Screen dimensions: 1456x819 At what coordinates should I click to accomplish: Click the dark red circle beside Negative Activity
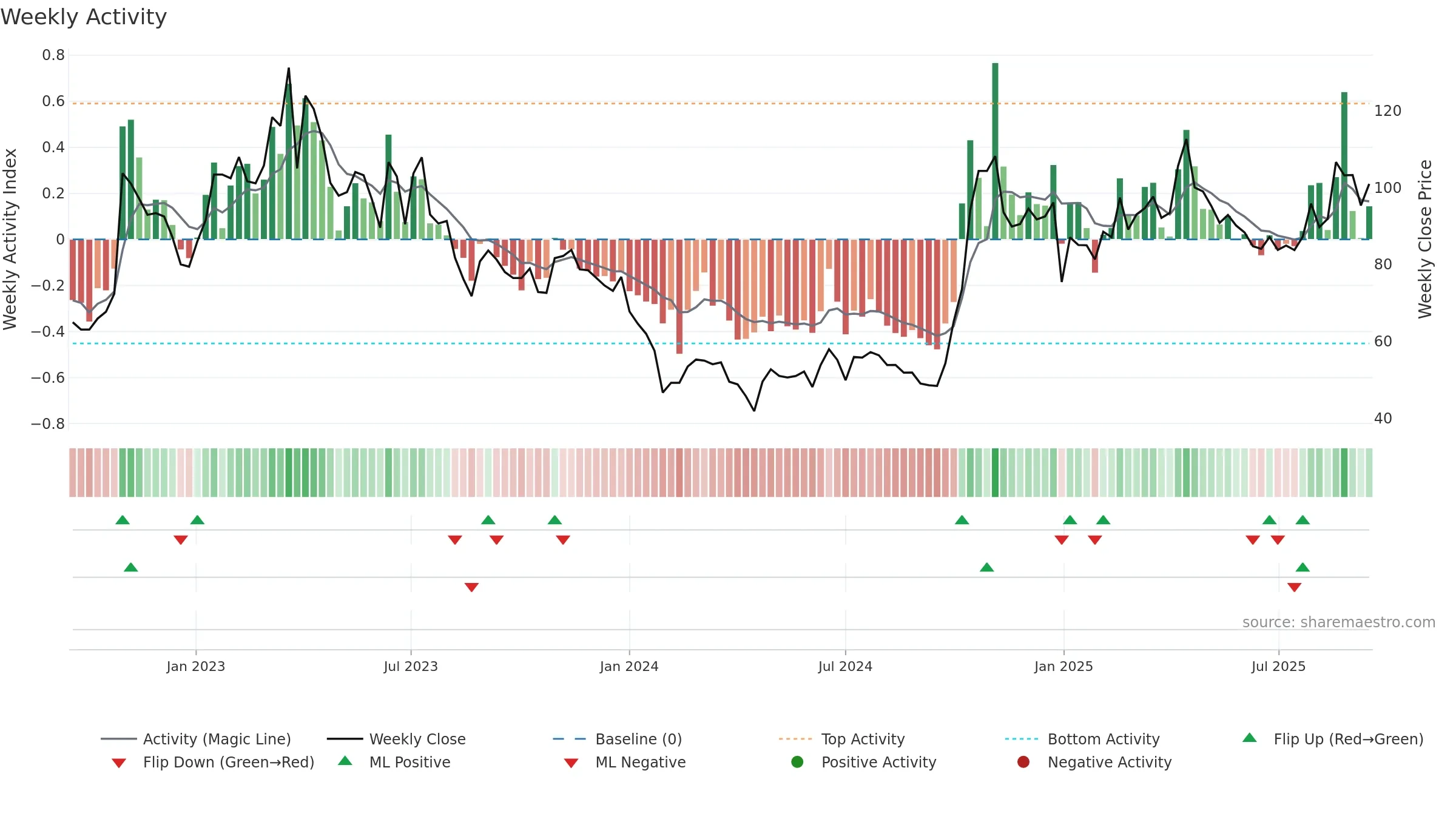pos(1023,762)
